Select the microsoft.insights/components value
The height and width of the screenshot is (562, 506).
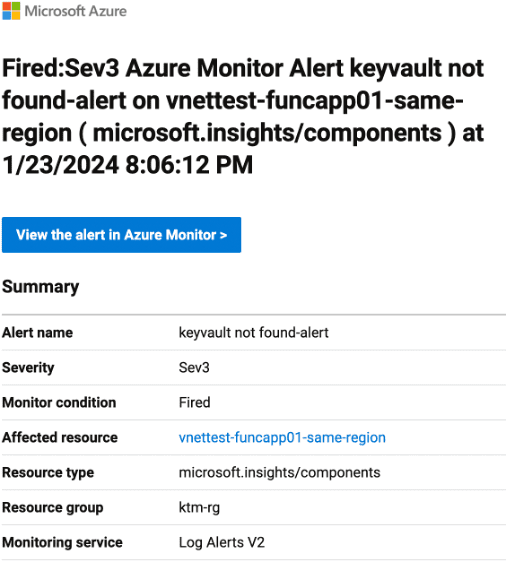(x=280, y=472)
